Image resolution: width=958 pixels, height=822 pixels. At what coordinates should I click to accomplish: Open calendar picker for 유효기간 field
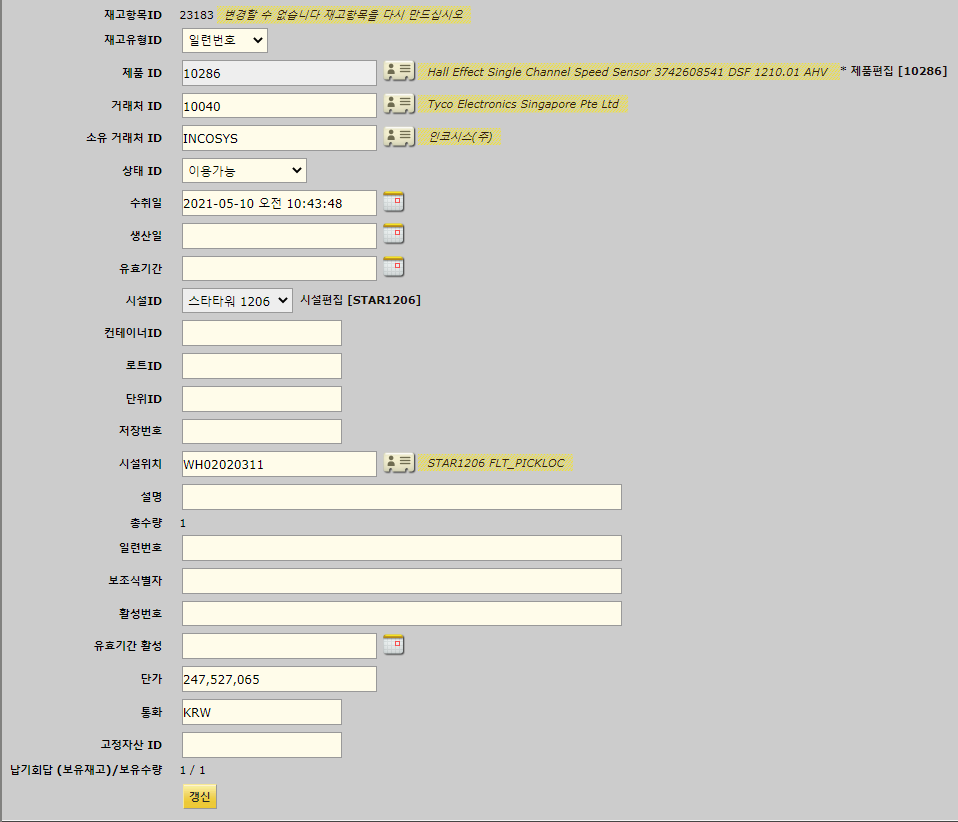394,267
